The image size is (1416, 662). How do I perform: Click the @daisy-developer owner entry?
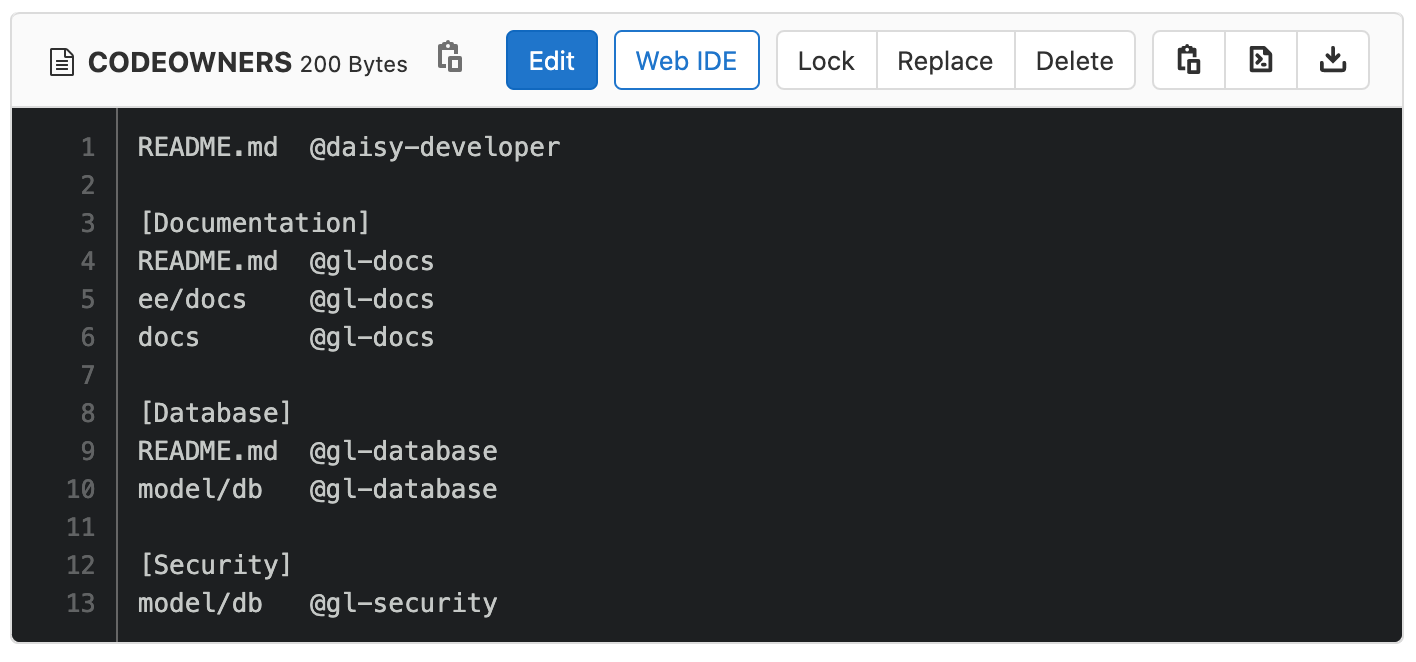435,147
